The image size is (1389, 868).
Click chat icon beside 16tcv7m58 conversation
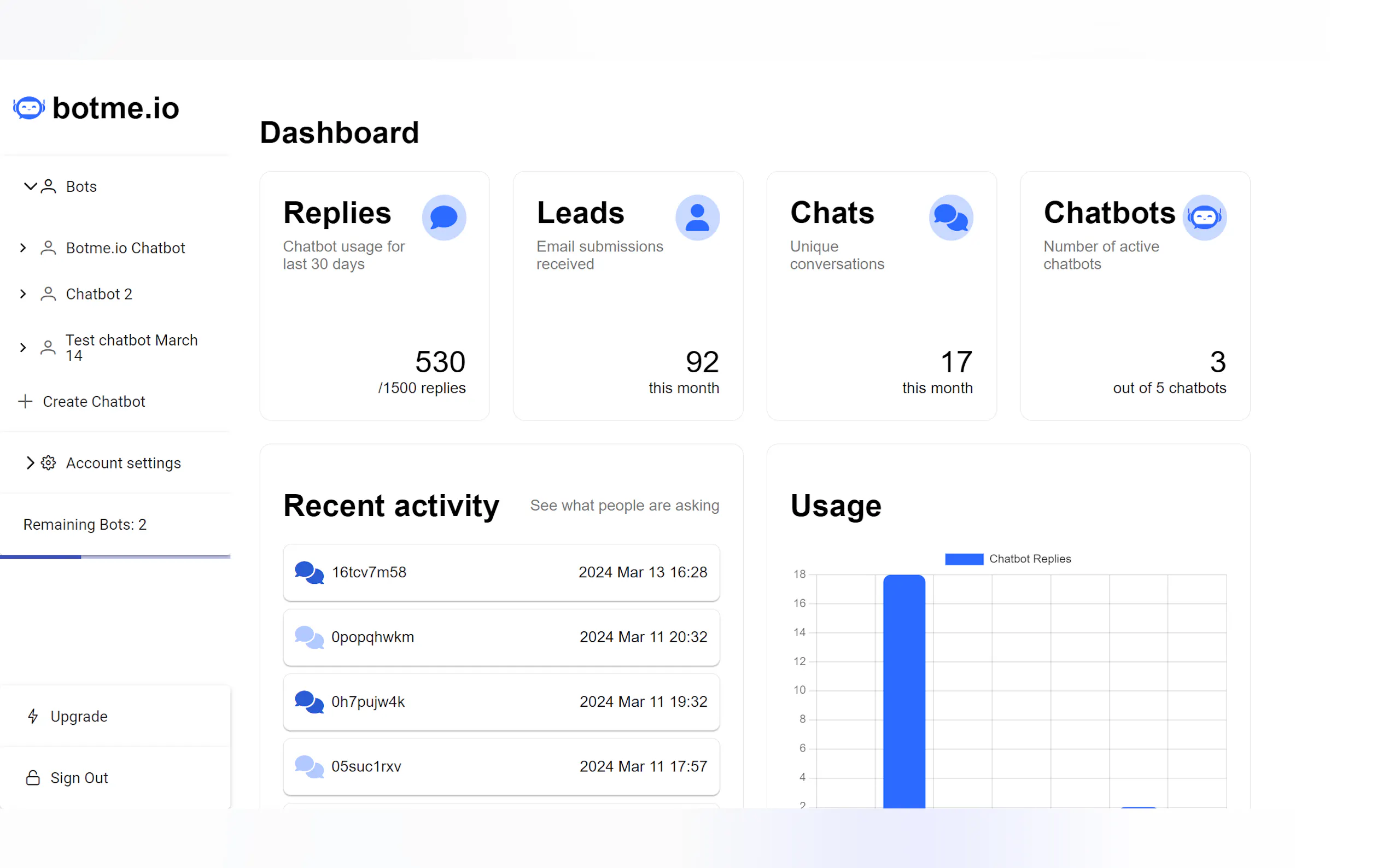(309, 572)
